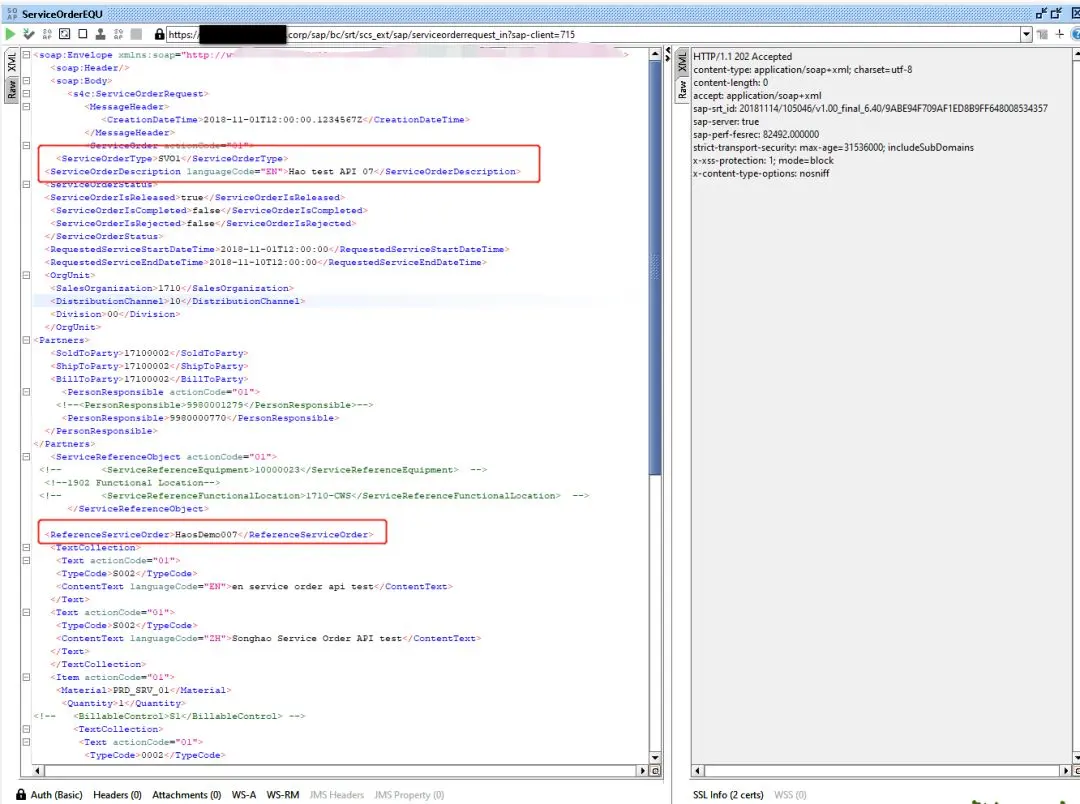Click the request editor scroll up arrow
Image resolution: width=1080 pixels, height=804 pixels.
pyautogui.click(x=655, y=54)
